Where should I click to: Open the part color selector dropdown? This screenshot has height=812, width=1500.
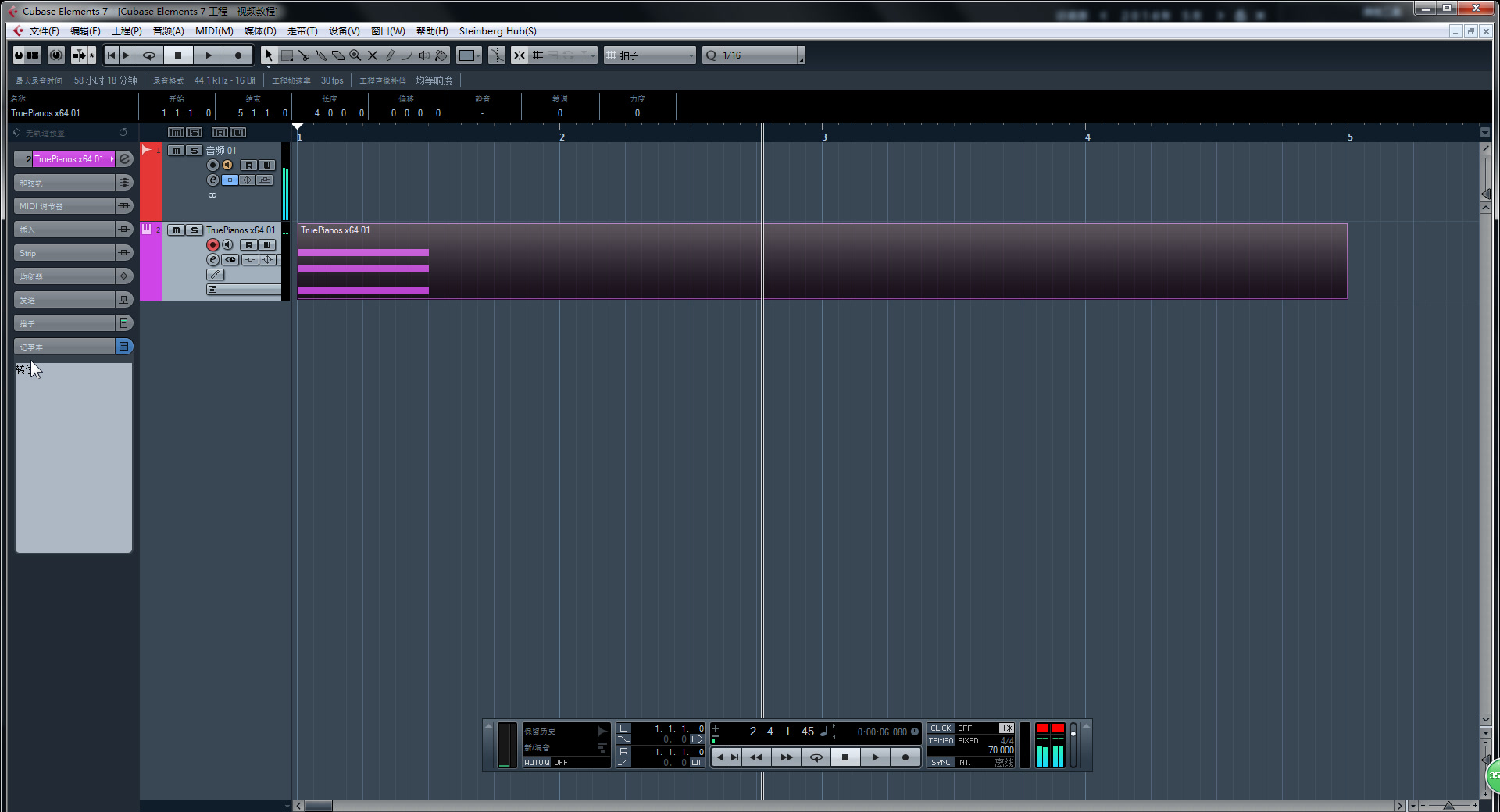point(470,55)
